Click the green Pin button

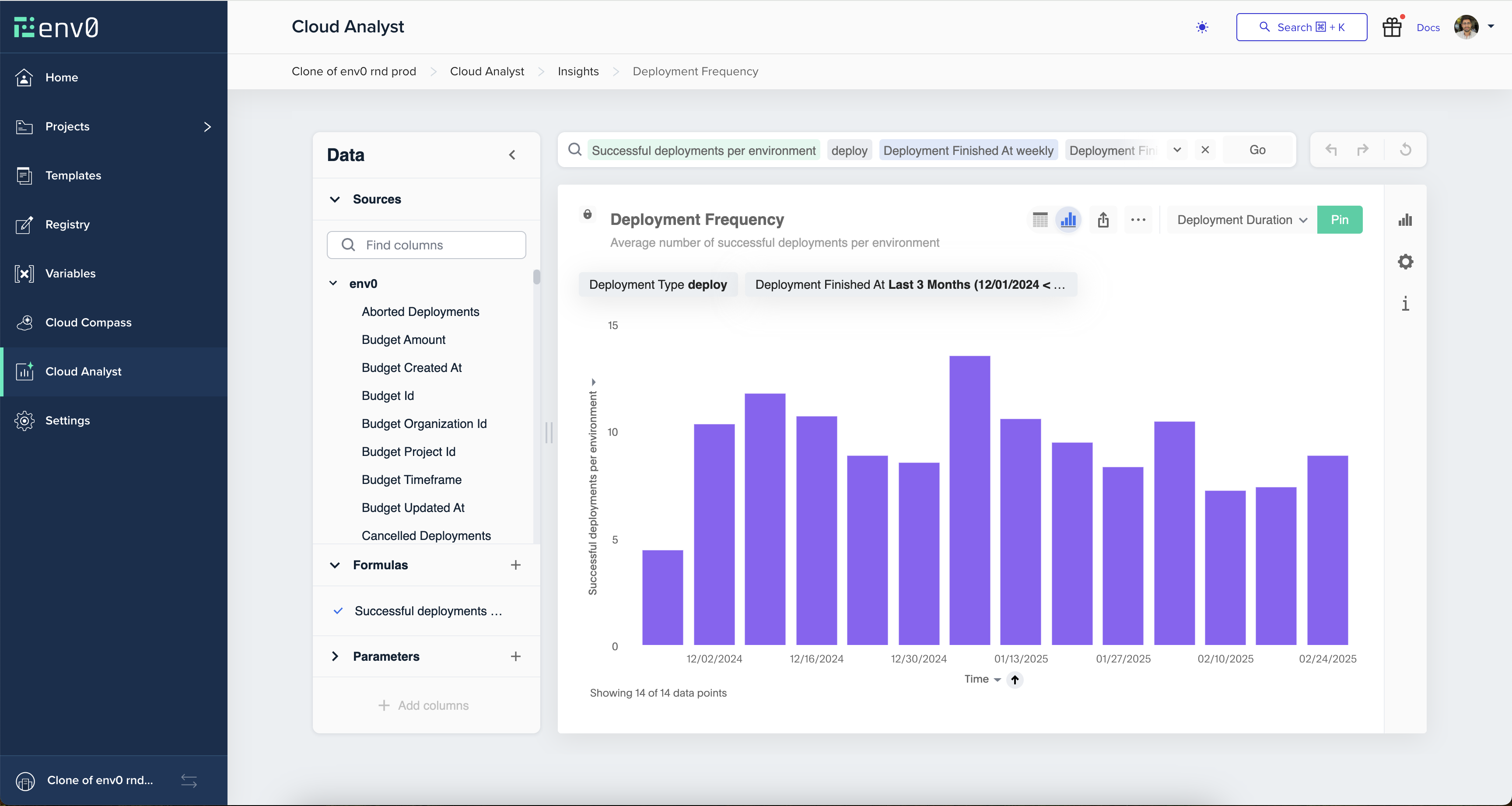click(x=1339, y=220)
